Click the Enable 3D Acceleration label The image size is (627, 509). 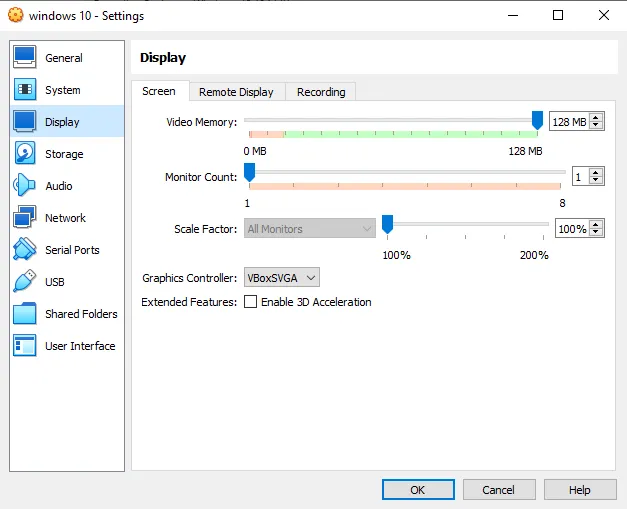[316, 302]
